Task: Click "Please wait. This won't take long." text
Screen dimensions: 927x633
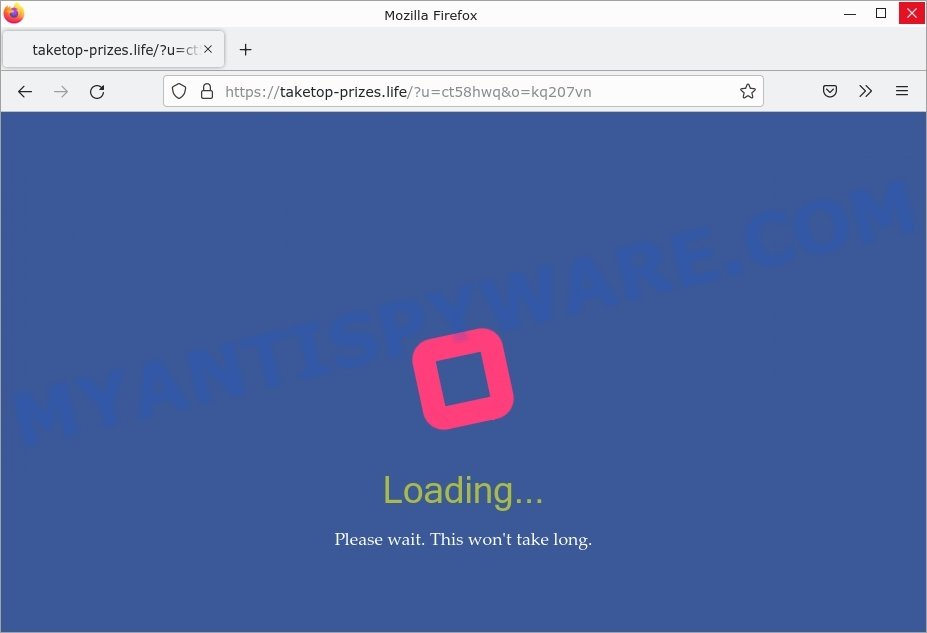Action: 463,540
